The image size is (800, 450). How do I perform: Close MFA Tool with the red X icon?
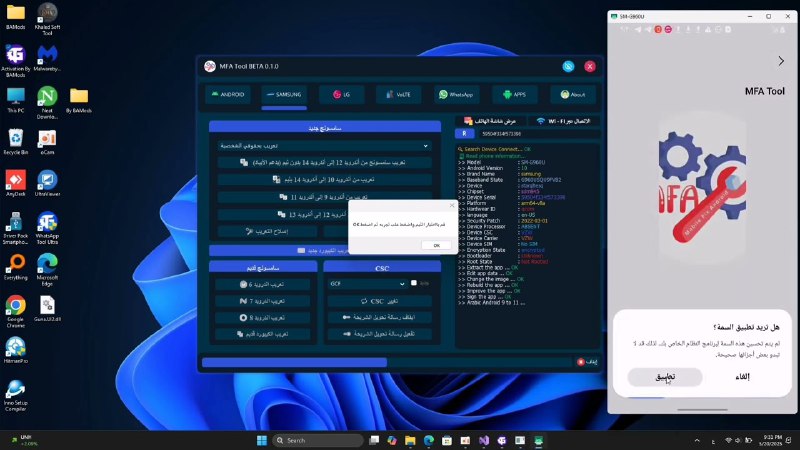(x=590, y=66)
